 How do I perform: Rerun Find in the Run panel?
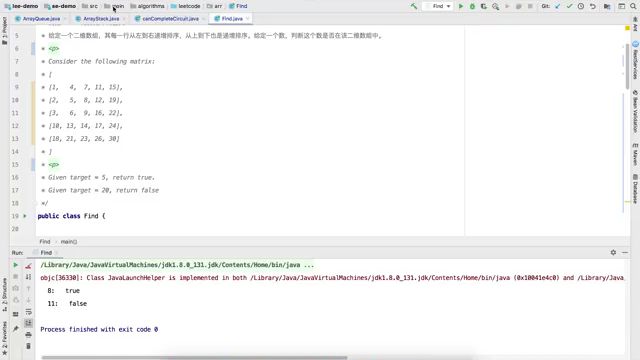16,265
